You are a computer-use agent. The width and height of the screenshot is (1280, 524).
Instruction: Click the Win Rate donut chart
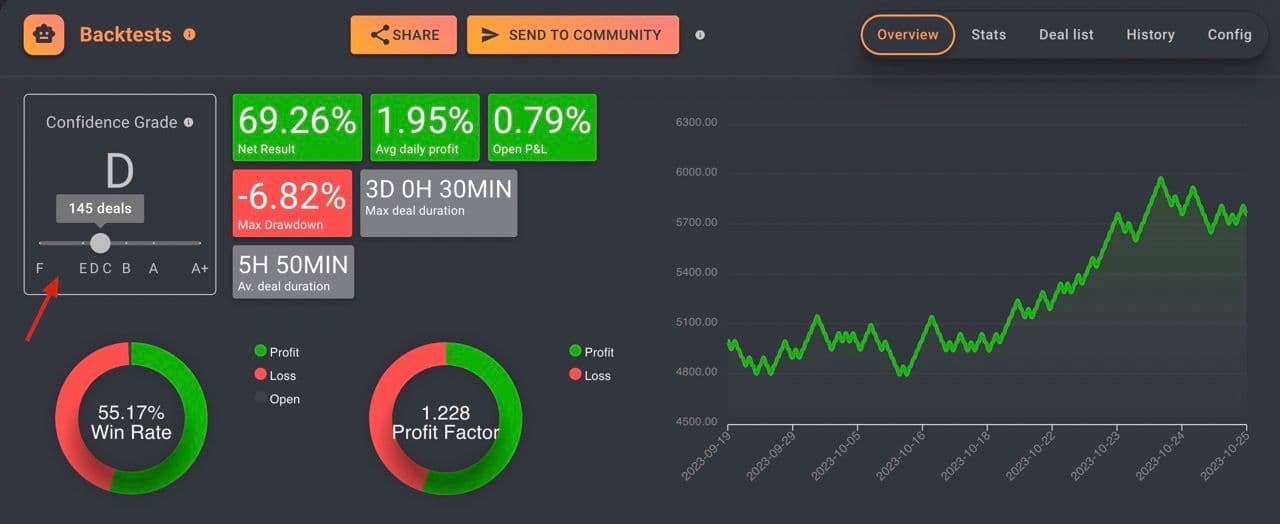coord(131,418)
